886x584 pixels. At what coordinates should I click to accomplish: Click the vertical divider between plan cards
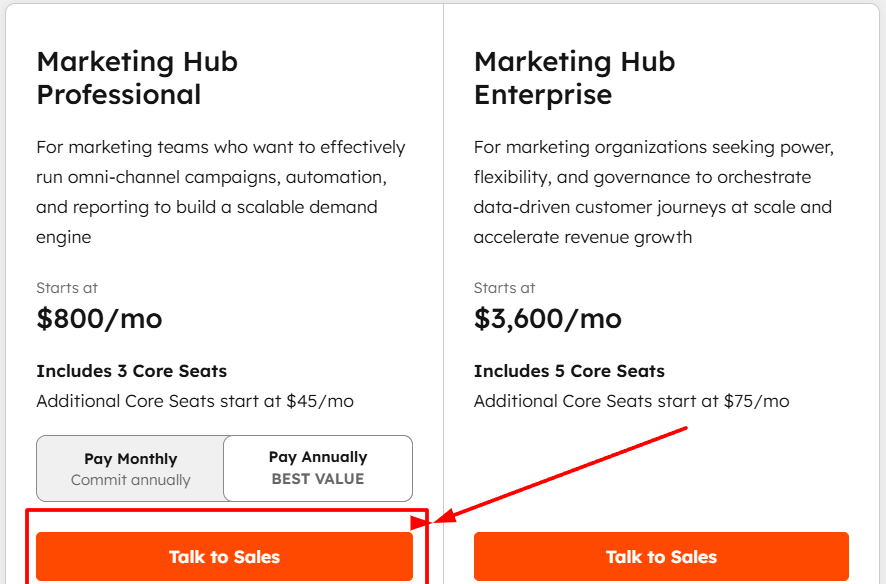click(443, 250)
